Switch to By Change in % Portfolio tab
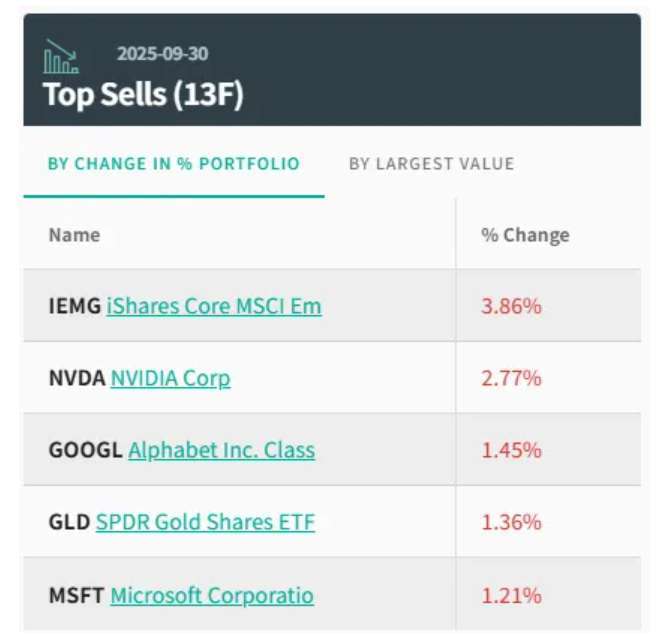 pyautogui.click(x=174, y=164)
